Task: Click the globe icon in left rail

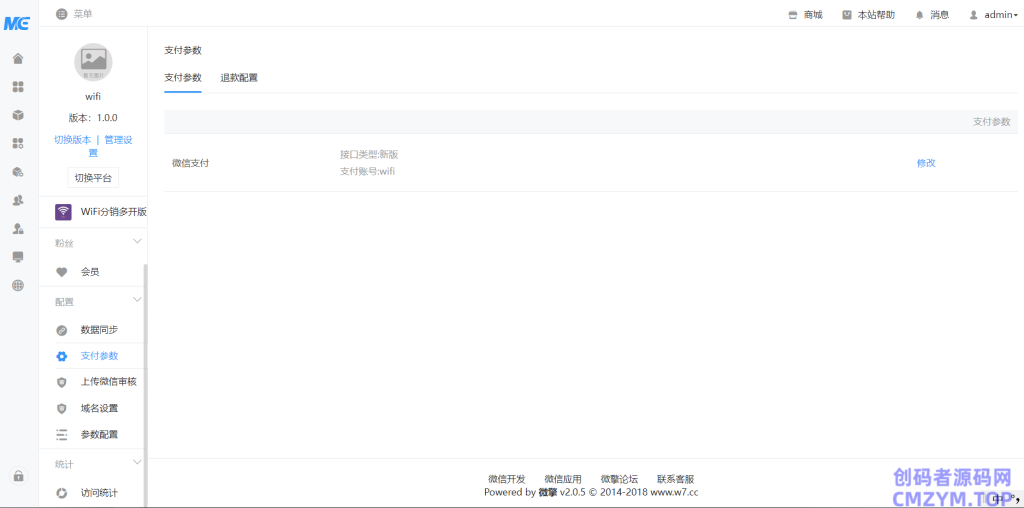Action: (18, 285)
